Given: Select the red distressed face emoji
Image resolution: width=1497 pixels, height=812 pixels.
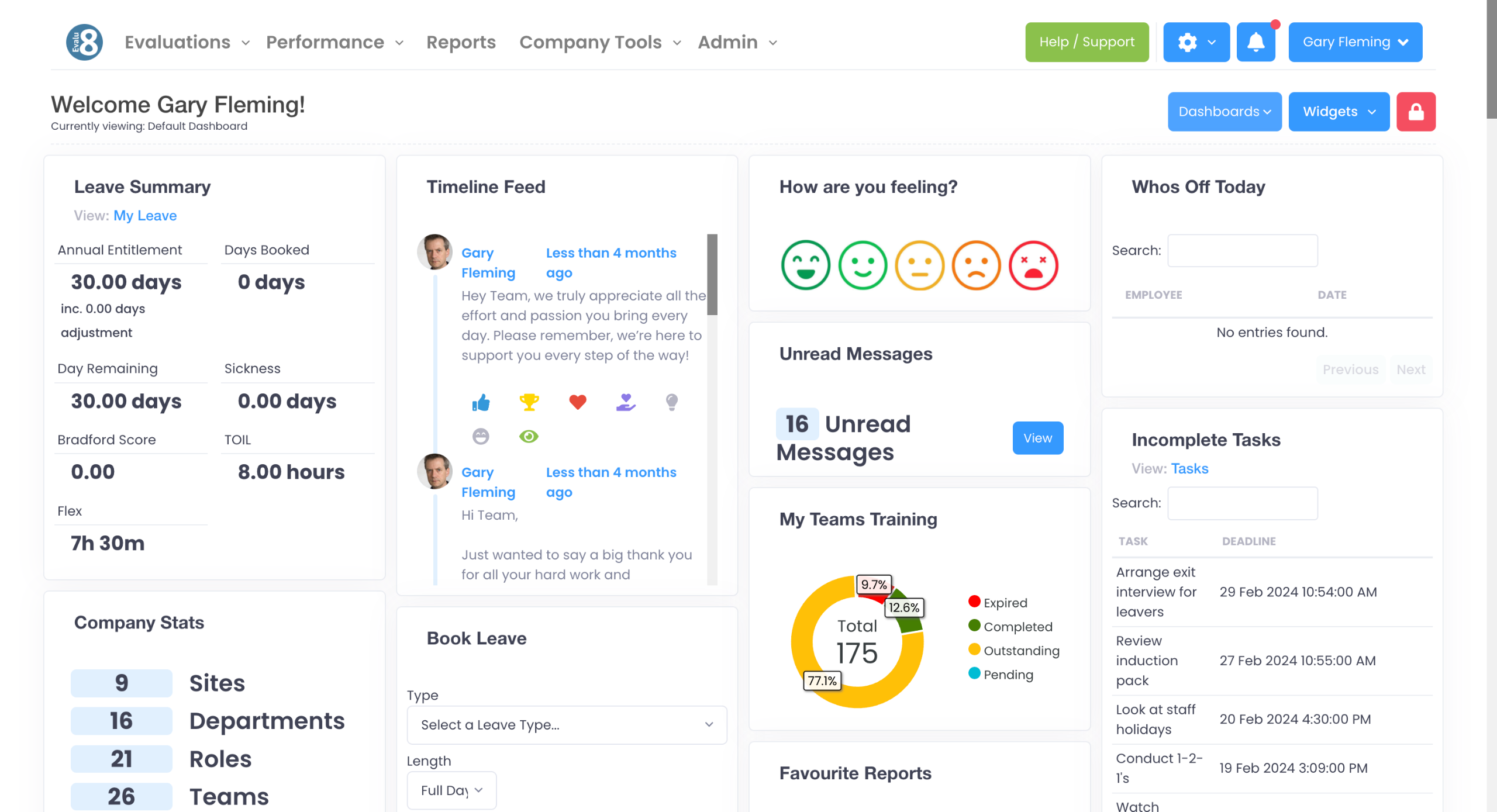Looking at the screenshot, I should click(x=1033, y=265).
